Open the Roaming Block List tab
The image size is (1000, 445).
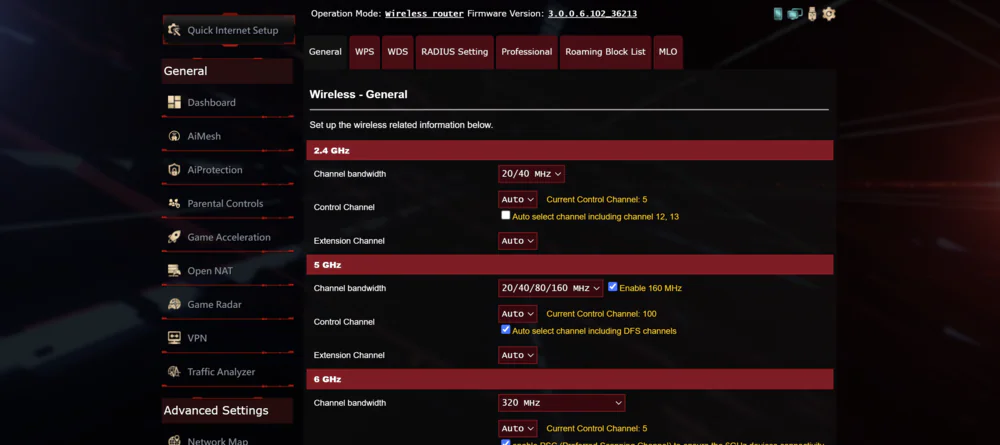tap(605, 52)
